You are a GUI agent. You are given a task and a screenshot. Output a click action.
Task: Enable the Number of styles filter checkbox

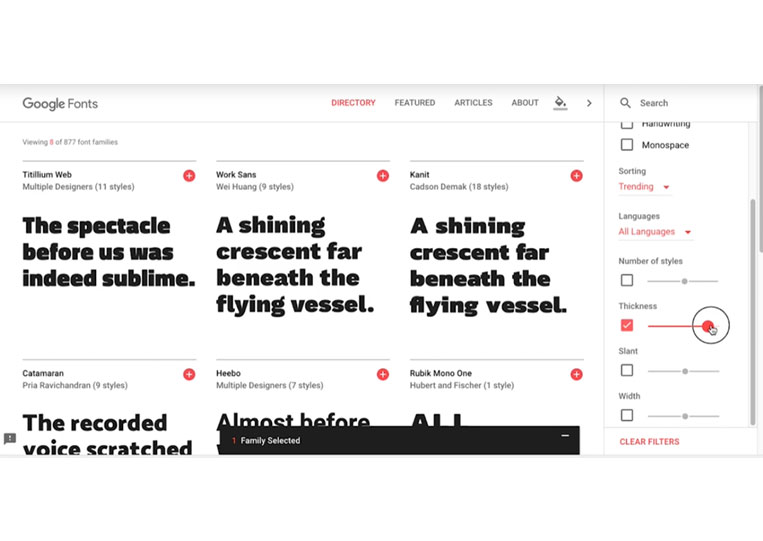click(x=627, y=280)
